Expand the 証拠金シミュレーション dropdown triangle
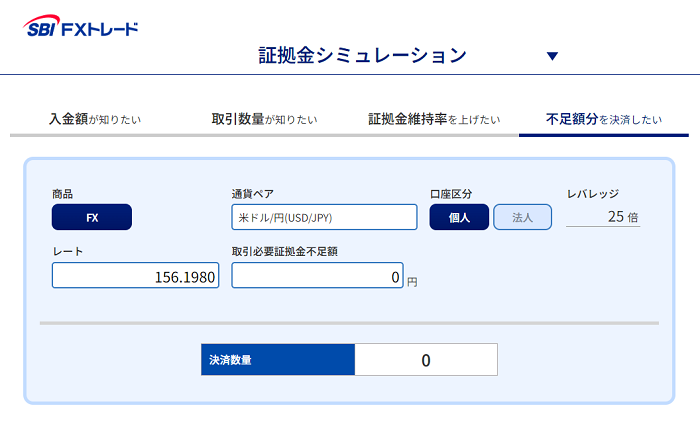This screenshot has width=700, height=424. pyautogui.click(x=552, y=56)
